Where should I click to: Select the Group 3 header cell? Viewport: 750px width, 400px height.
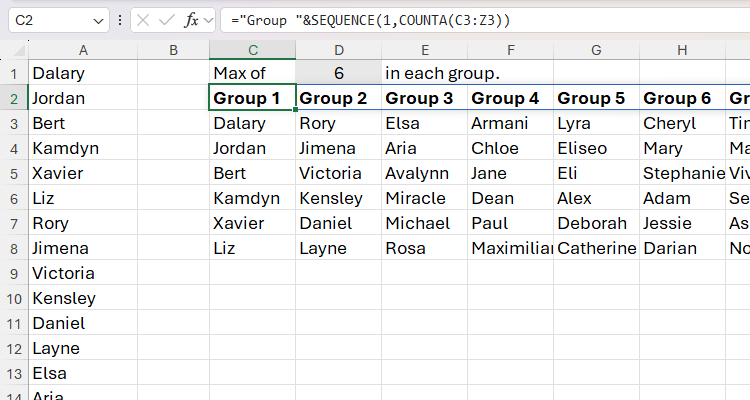(424, 98)
